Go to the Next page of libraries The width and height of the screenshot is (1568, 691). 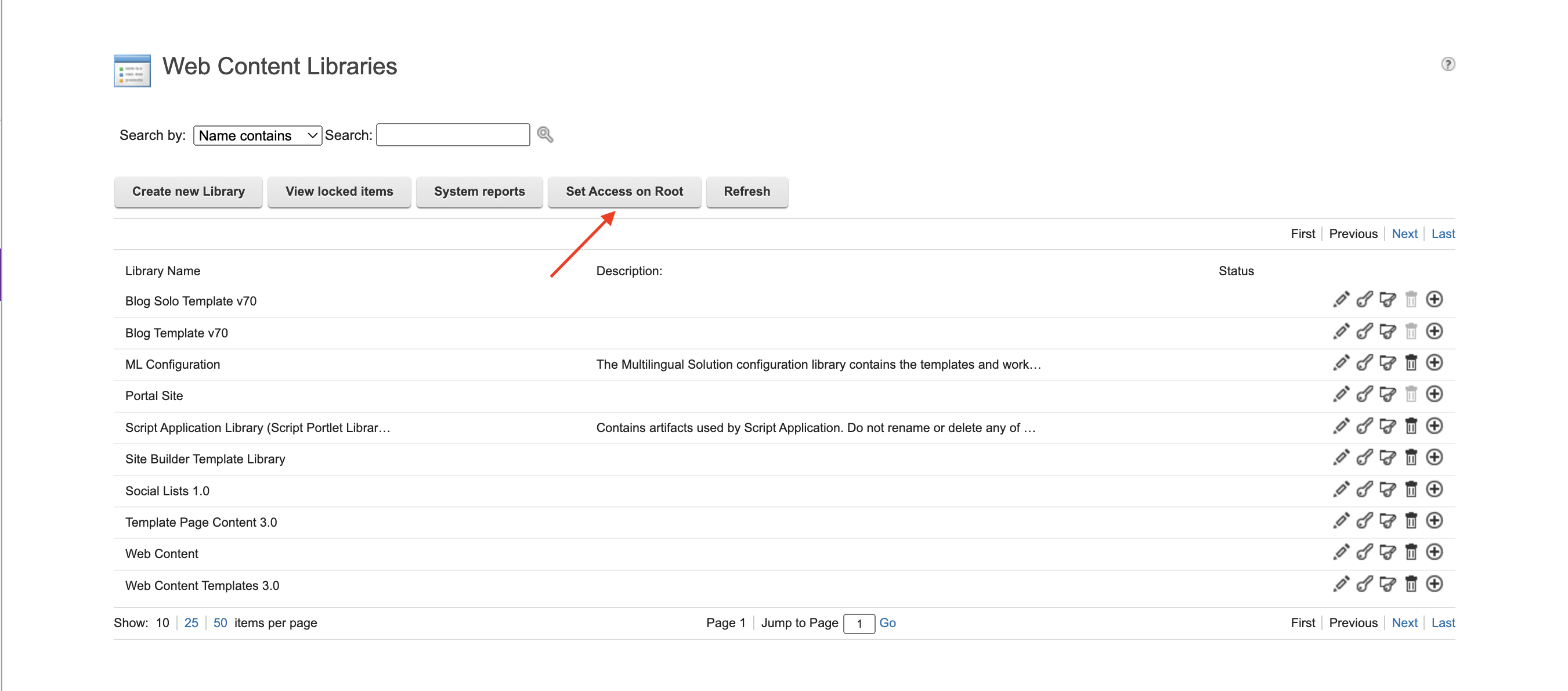1404,233
